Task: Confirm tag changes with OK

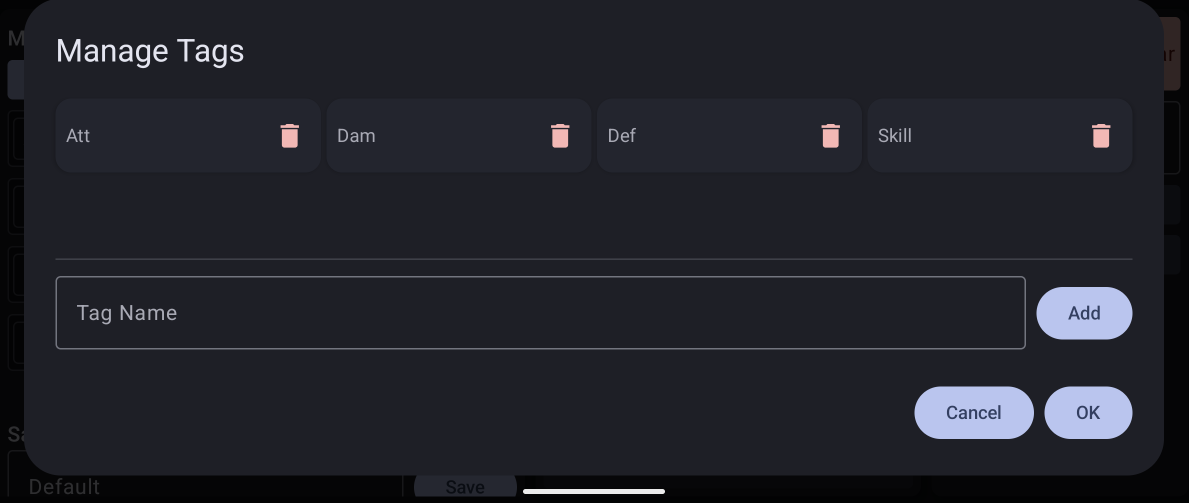Action: point(1088,413)
